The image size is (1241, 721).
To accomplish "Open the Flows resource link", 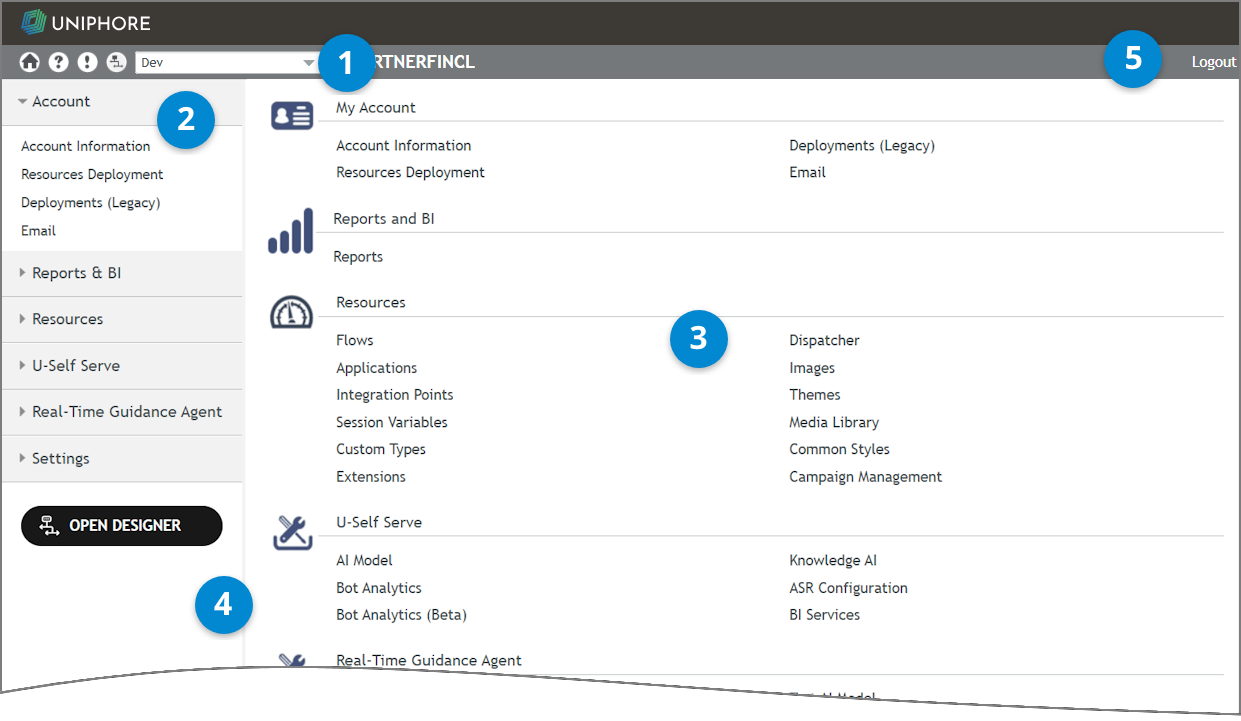I will 355,341.
